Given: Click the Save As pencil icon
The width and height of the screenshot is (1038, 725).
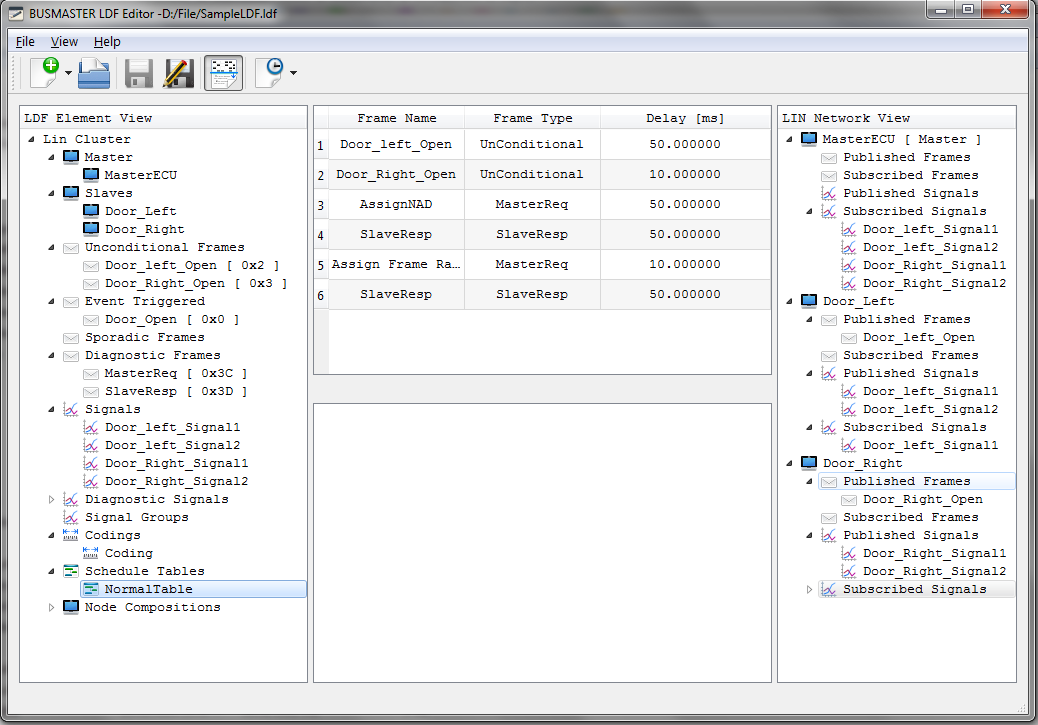Looking at the screenshot, I should point(179,73).
